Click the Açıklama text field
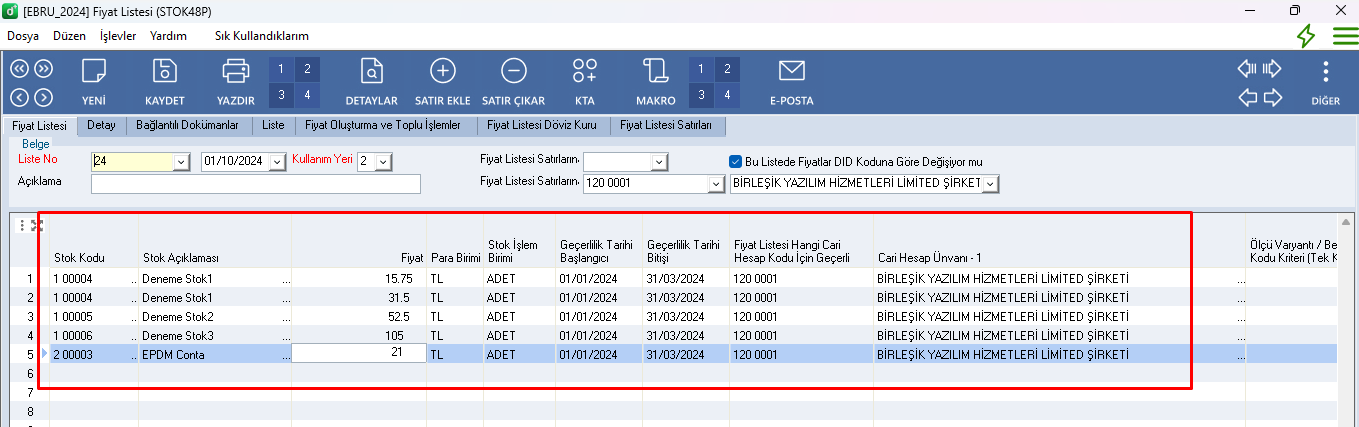 pyautogui.click(x=255, y=184)
